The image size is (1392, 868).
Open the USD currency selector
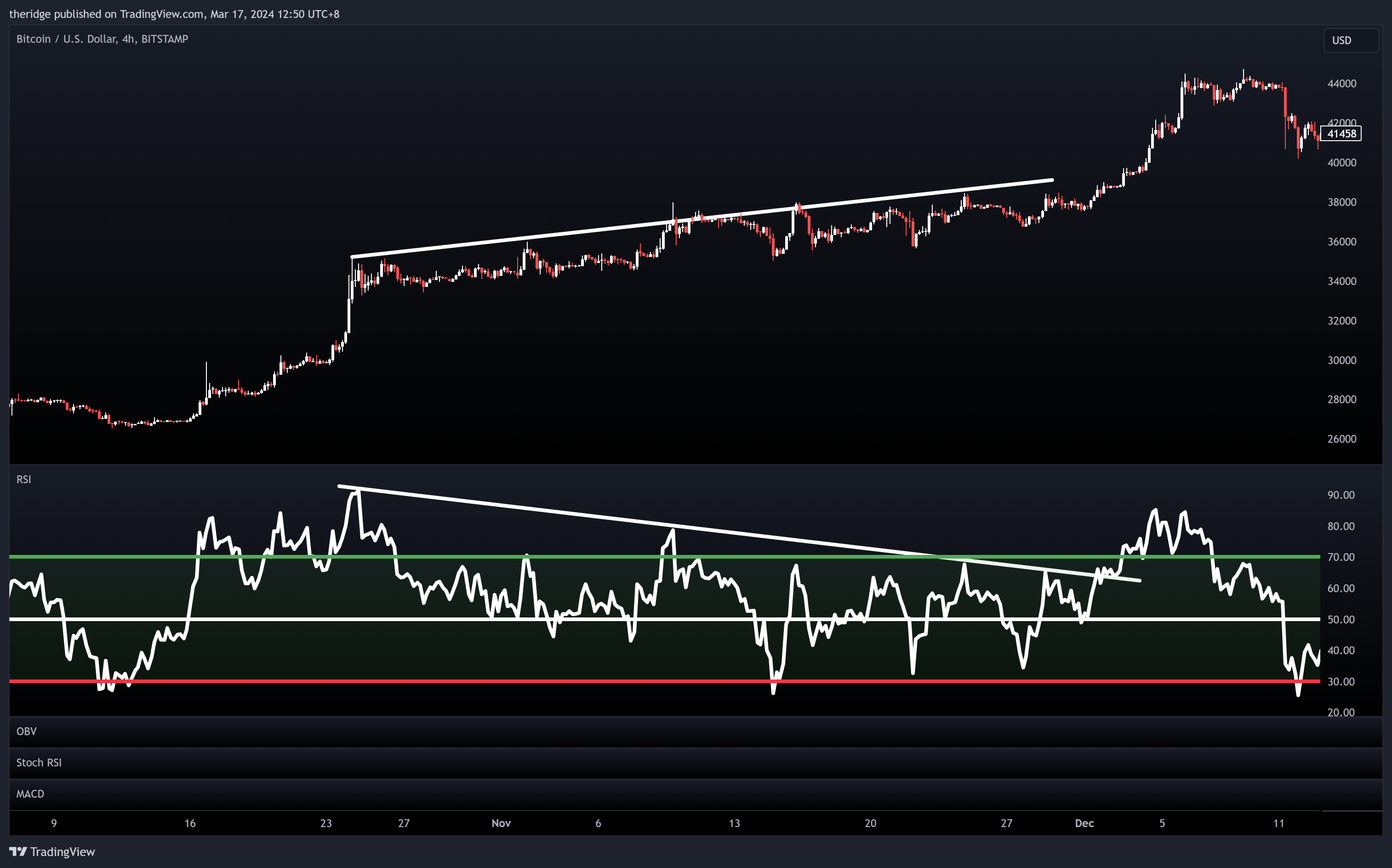(1351, 40)
